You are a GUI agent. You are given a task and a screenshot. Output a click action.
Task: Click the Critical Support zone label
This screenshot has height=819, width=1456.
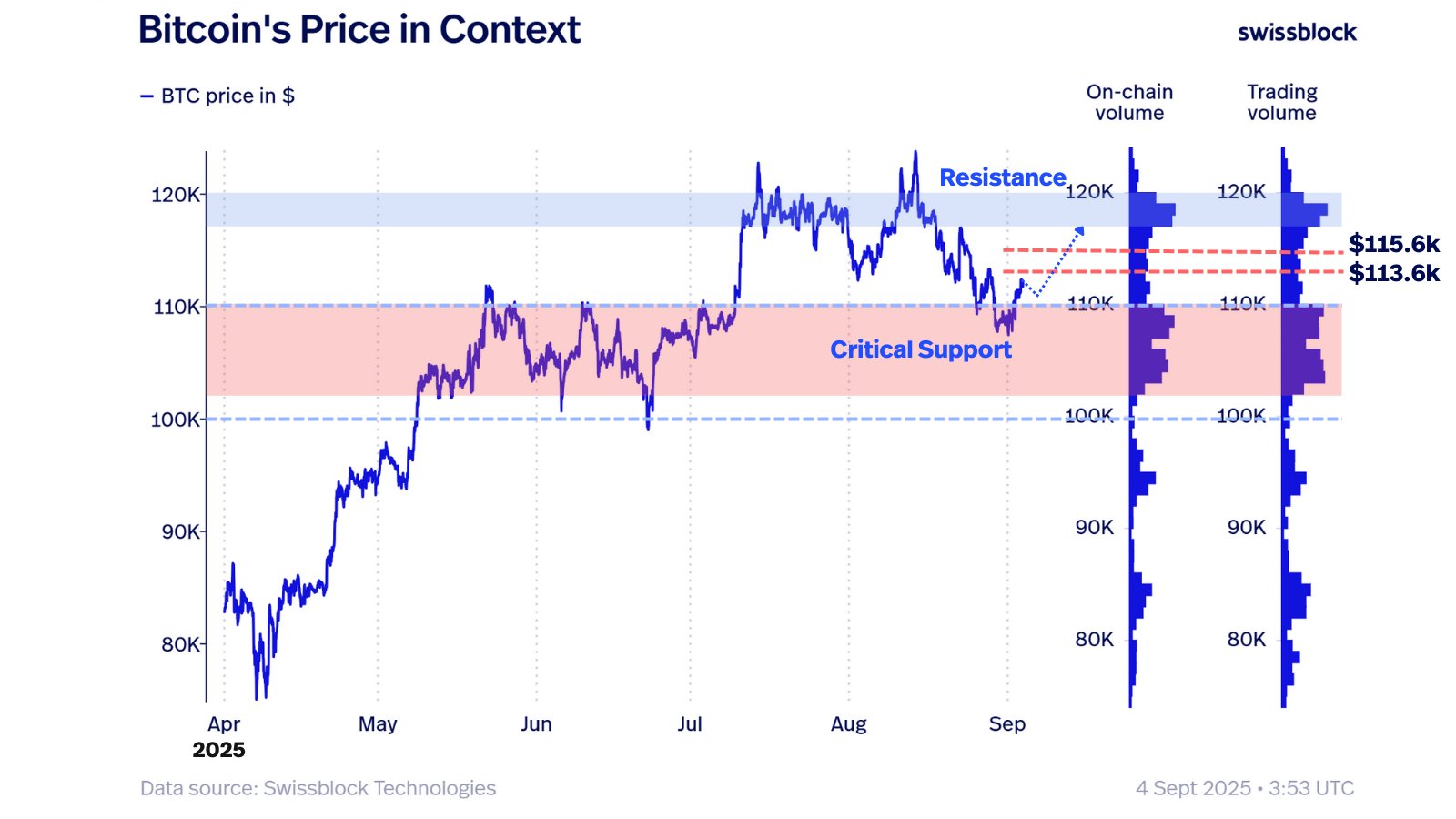(920, 349)
